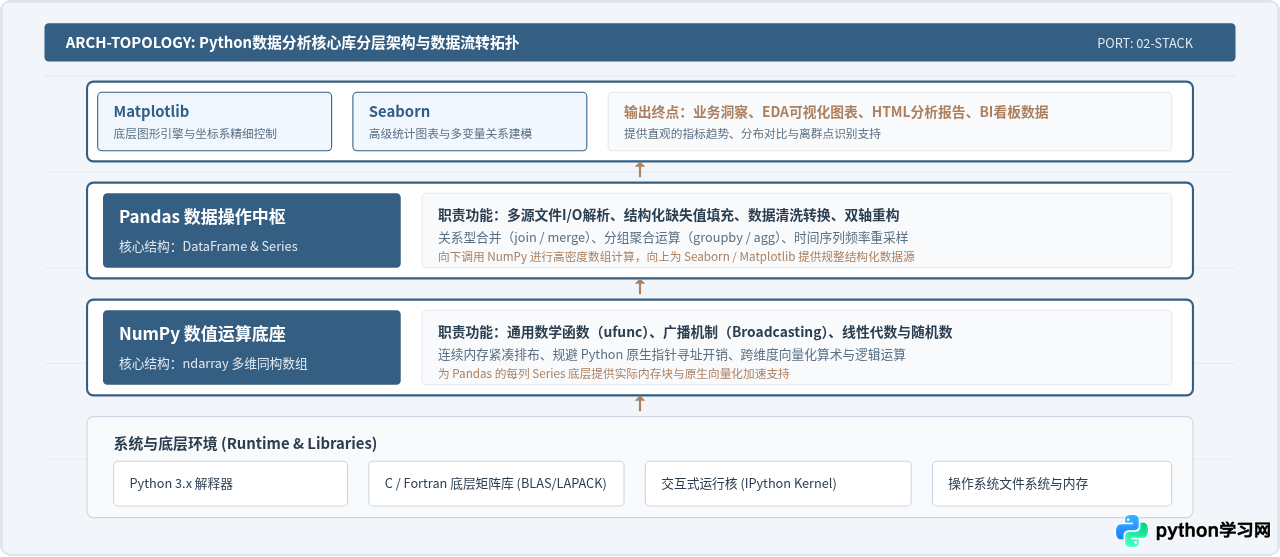The height and width of the screenshot is (557, 1280).
Task: Select the Python 3.x 解释器 box
Action: coord(231,483)
